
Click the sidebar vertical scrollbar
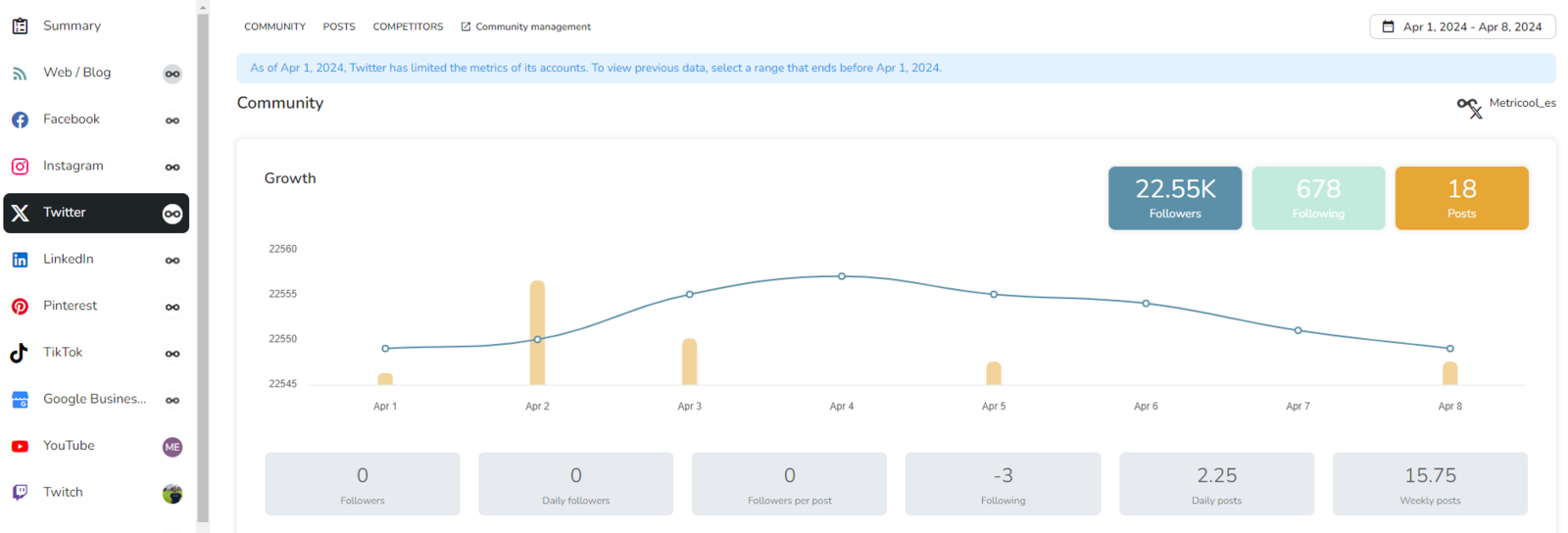coord(203,265)
